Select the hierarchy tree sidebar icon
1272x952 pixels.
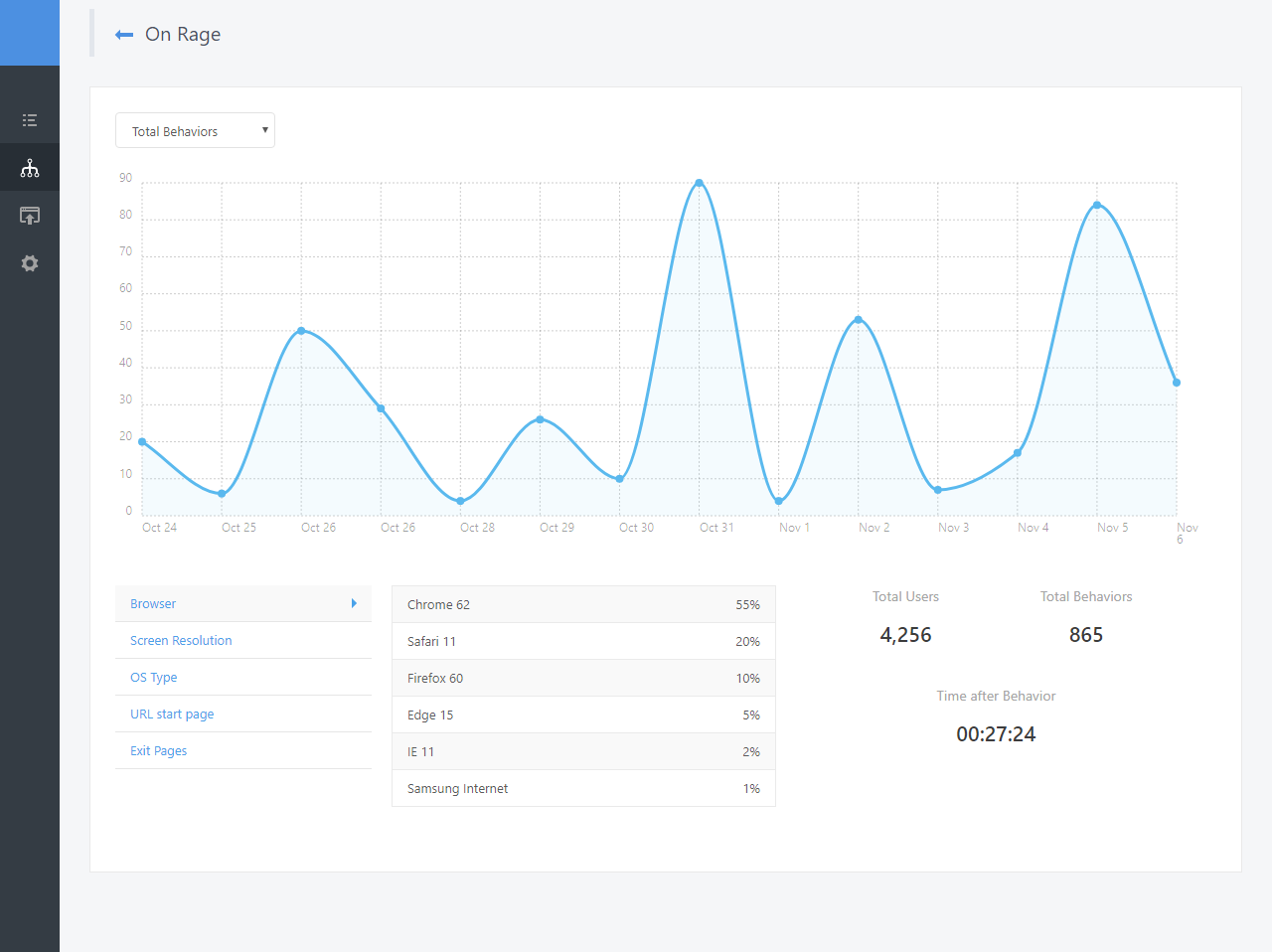coord(30,168)
